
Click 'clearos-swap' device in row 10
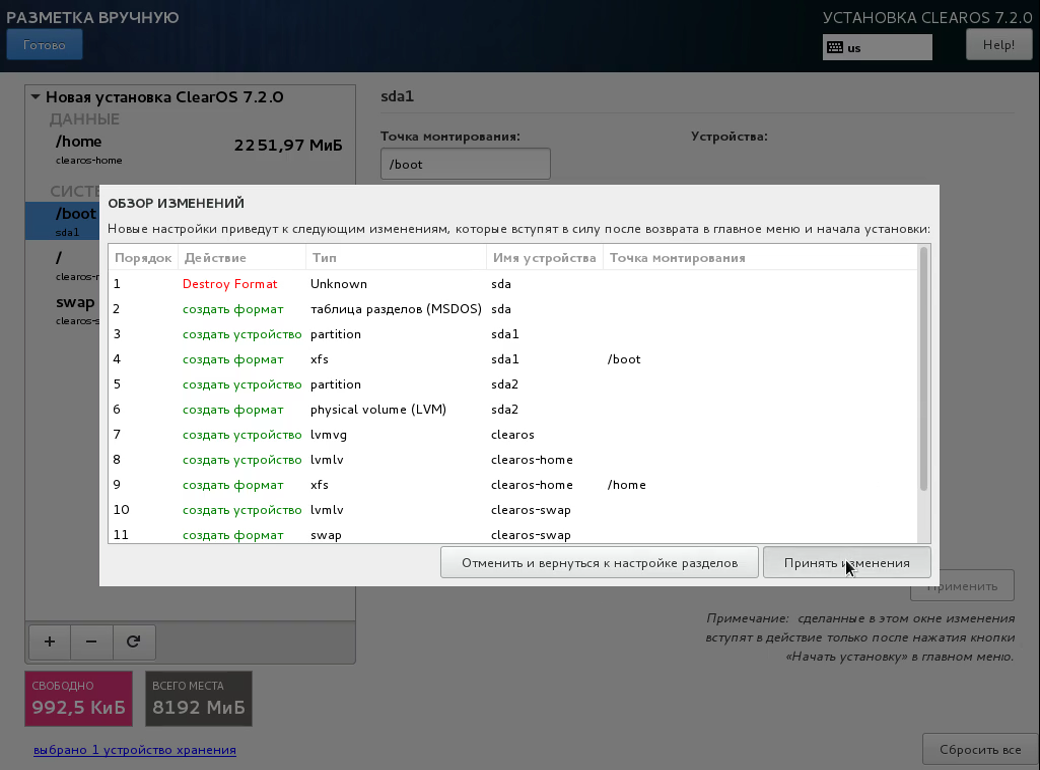pos(531,510)
